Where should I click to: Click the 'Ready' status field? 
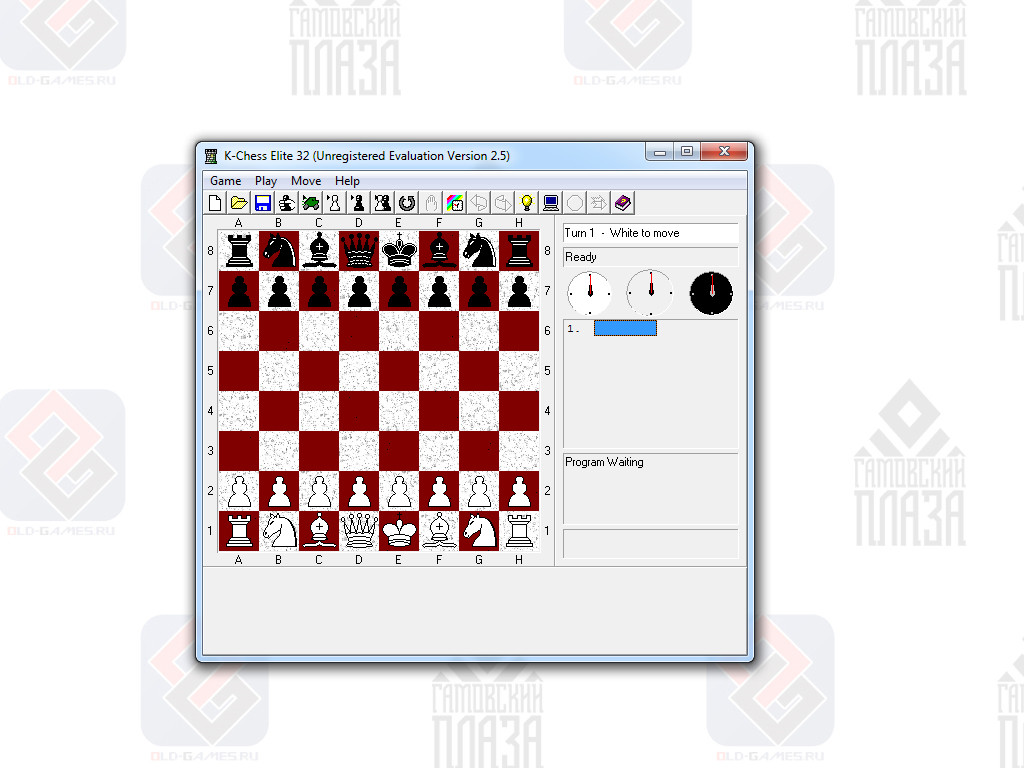click(650, 257)
